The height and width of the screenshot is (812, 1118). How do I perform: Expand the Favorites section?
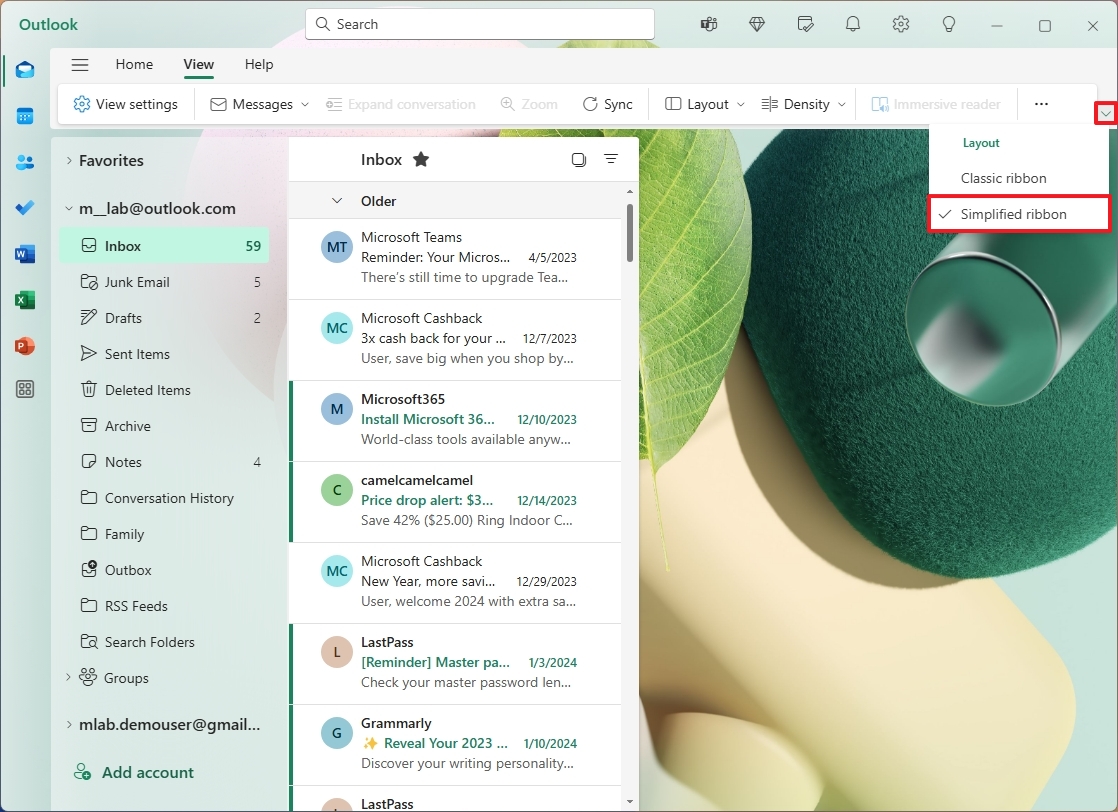69,160
